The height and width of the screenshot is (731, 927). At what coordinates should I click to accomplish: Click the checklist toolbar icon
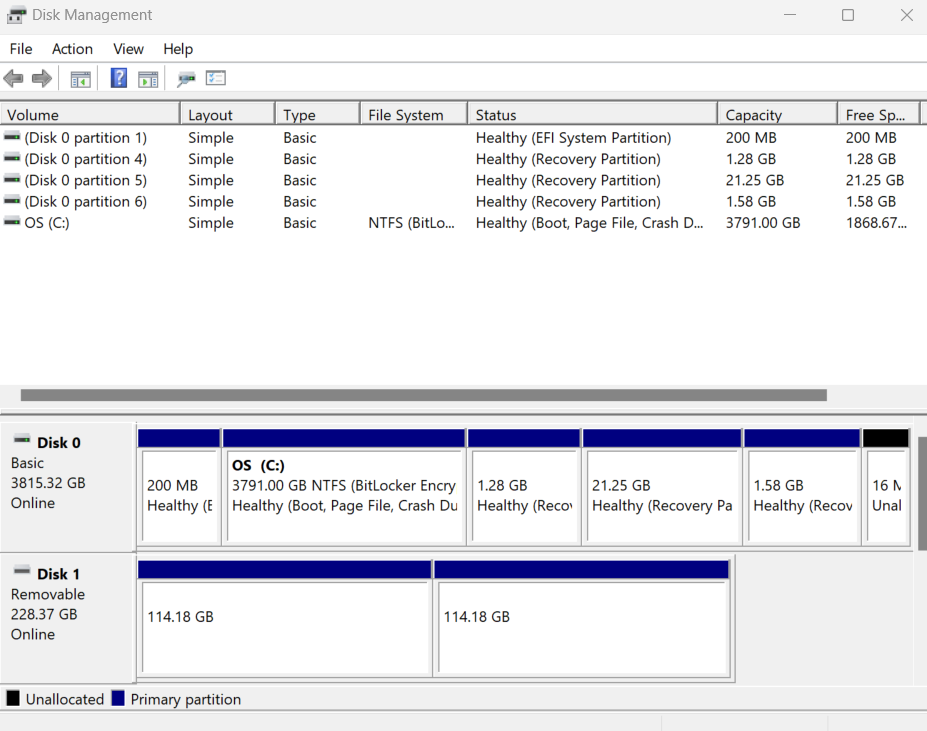pyautogui.click(x=215, y=78)
